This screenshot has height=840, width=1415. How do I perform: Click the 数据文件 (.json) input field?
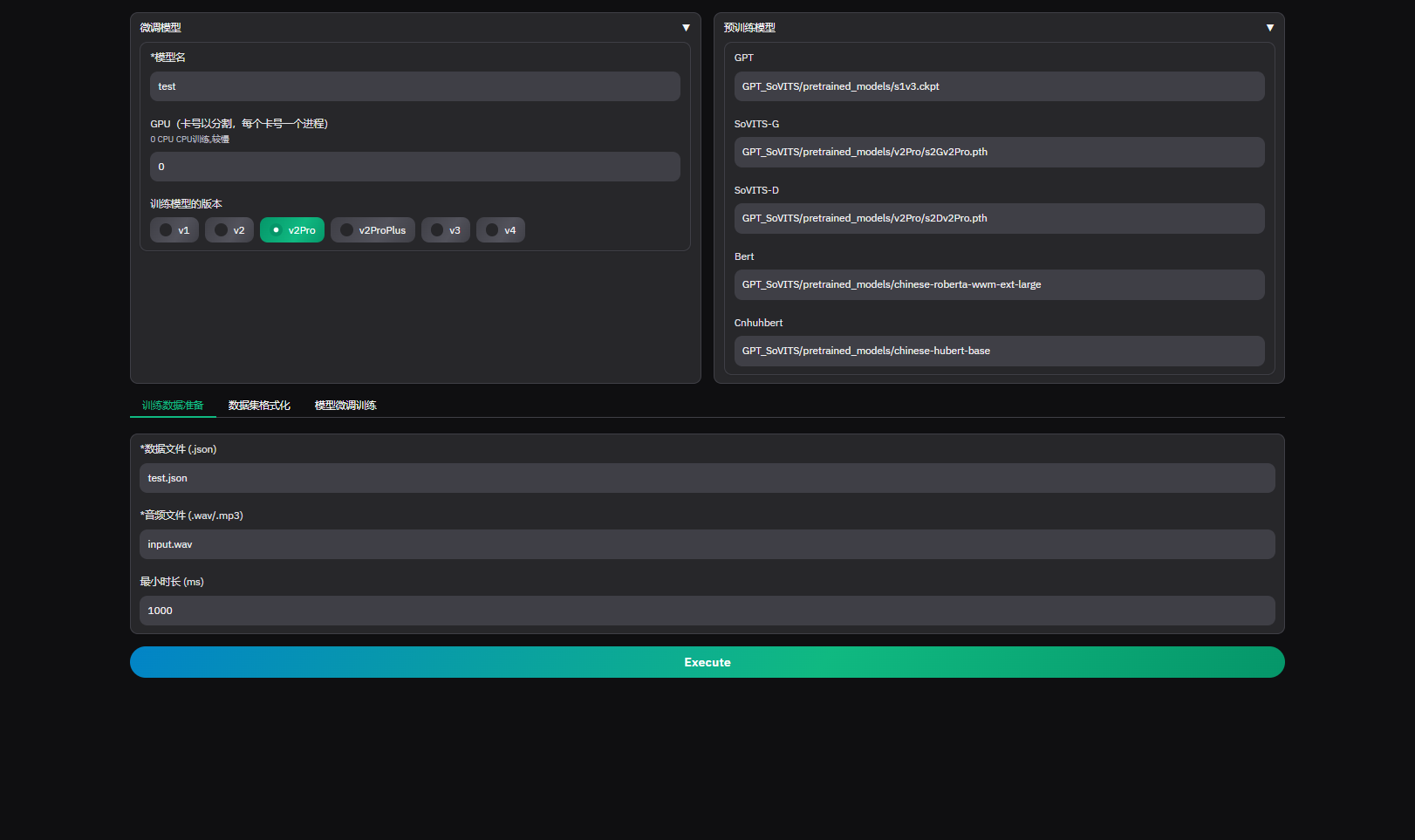click(707, 478)
